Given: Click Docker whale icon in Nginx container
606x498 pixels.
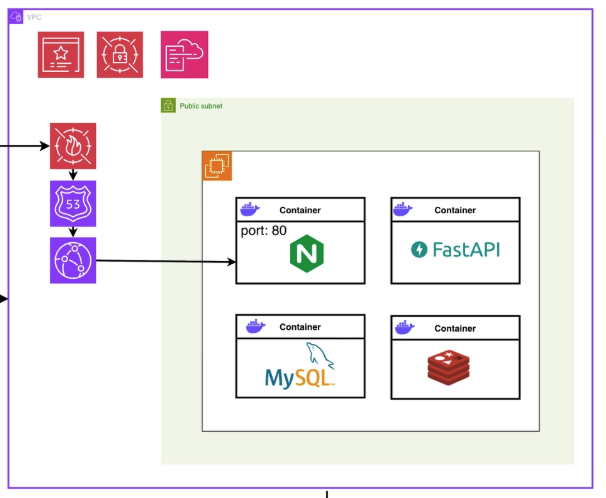Looking at the screenshot, I should click(250, 209).
